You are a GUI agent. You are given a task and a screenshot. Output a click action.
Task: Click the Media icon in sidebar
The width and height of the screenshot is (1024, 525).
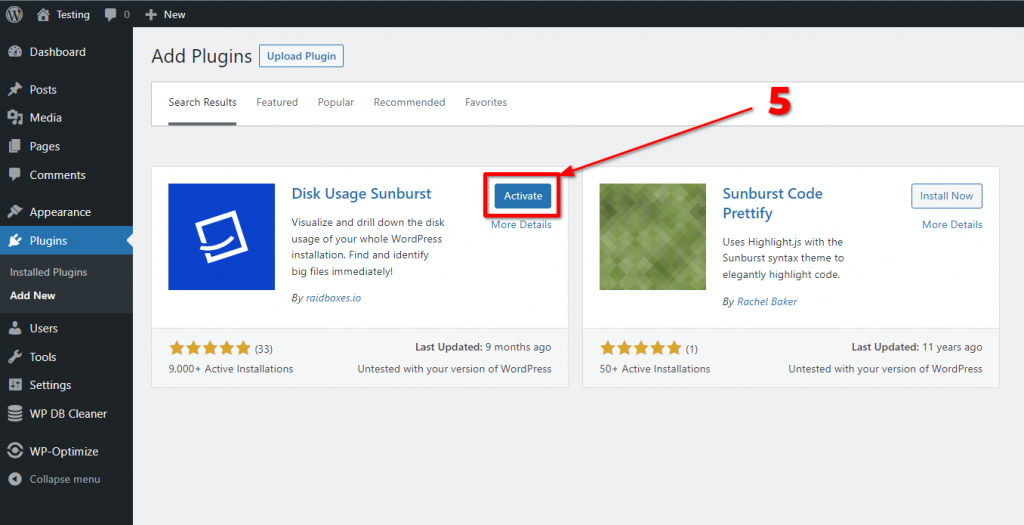pos(15,118)
